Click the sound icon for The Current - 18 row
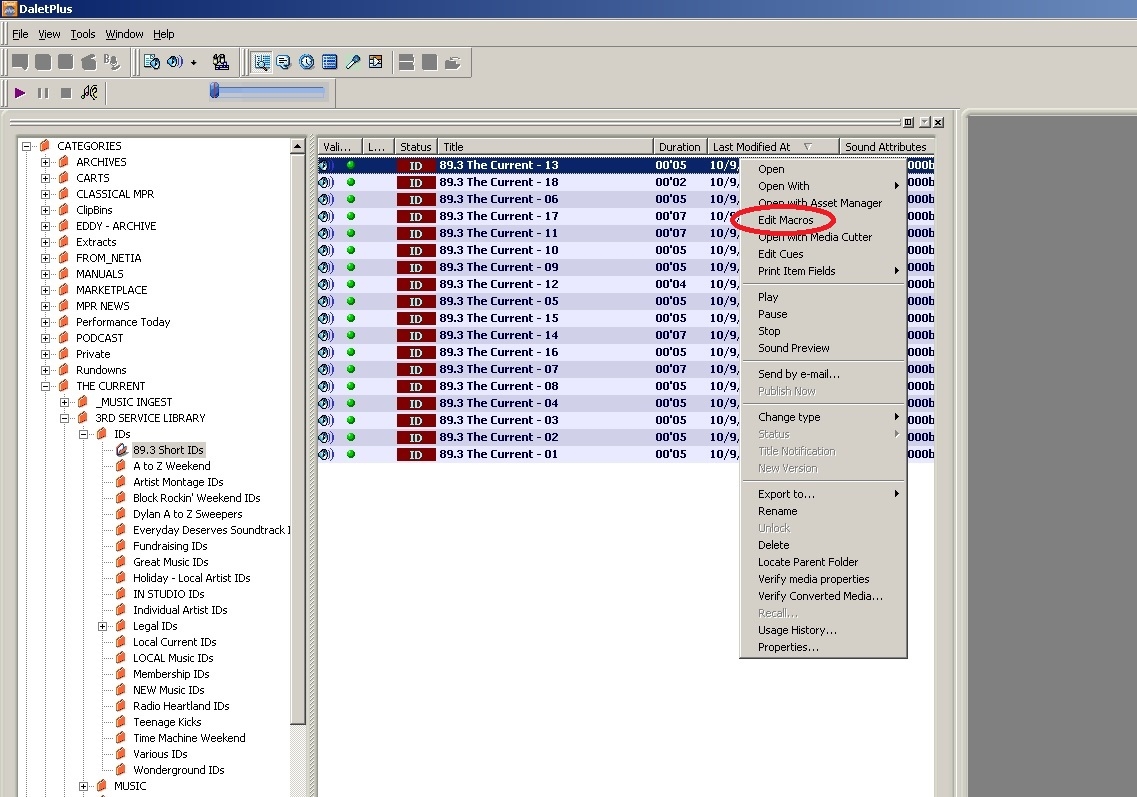 [x=326, y=182]
